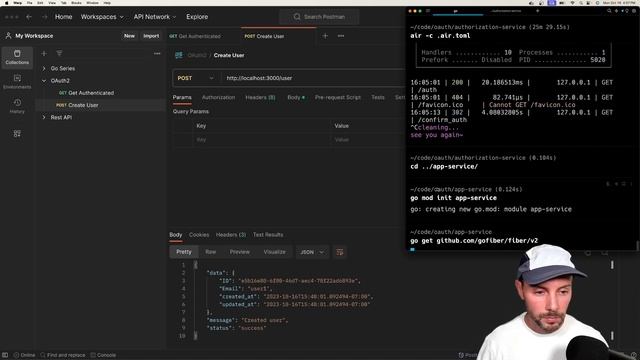Open the Apple menu

point(7,3)
